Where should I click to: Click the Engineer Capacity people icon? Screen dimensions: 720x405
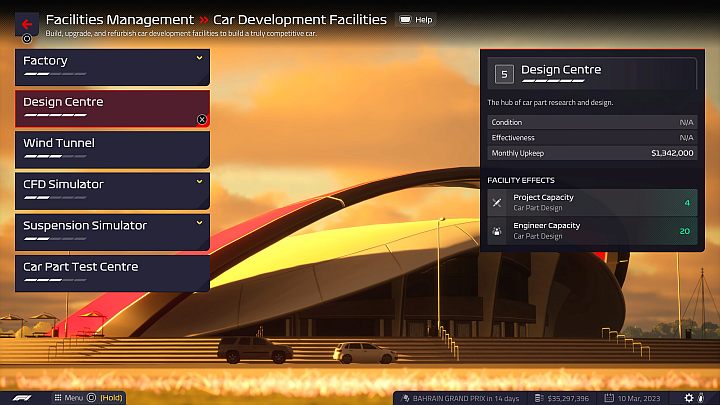(x=498, y=231)
